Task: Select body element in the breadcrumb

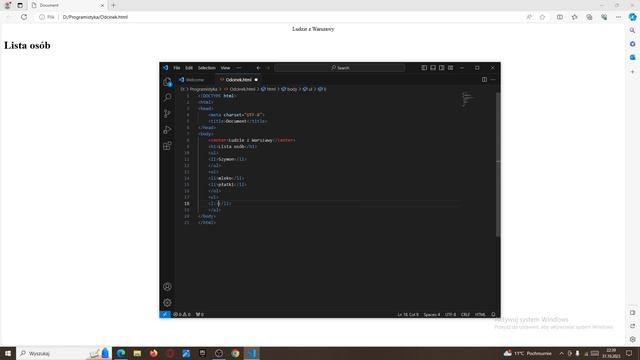Action: (x=289, y=89)
